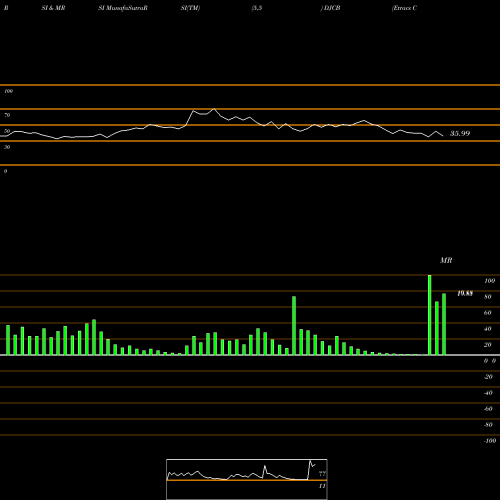Click the MR axis label -60
This screenshot has width=500, height=500.
click(488, 409)
